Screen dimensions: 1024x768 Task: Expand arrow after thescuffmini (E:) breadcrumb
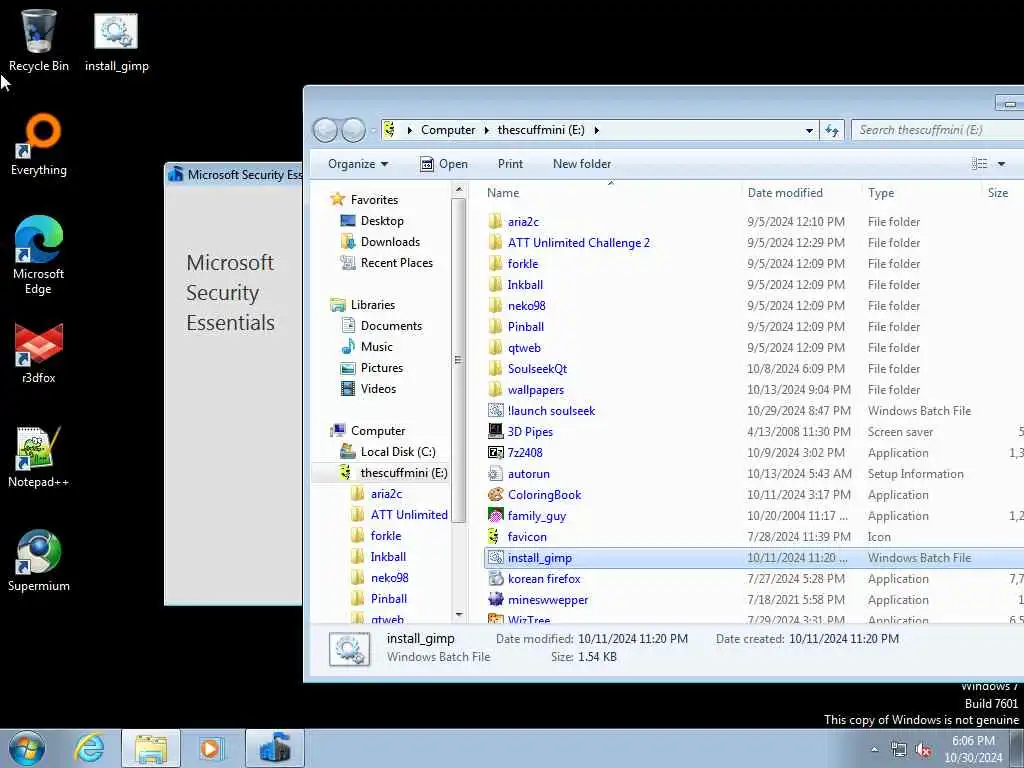tap(596, 130)
